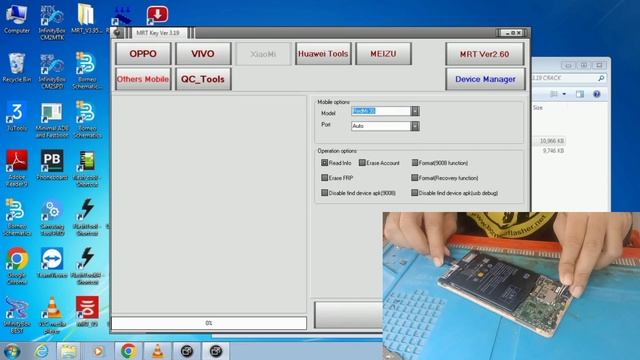
Task: Switch to VLC on the taskbar
Action: click(158, 351)
